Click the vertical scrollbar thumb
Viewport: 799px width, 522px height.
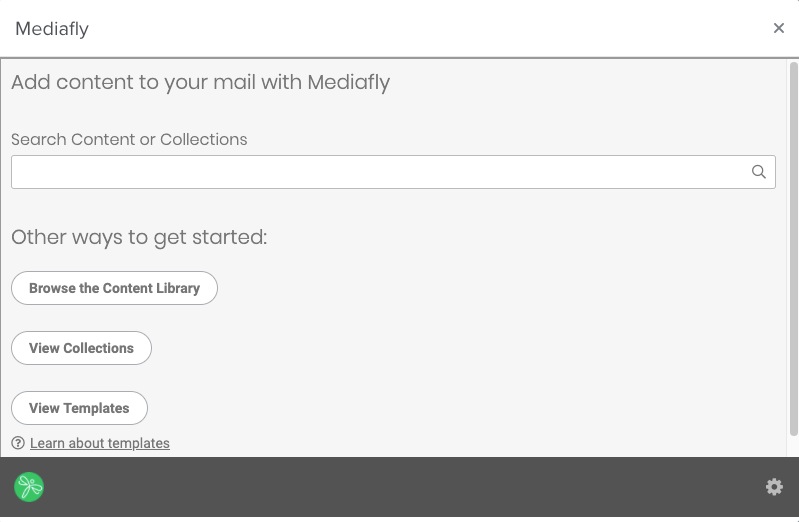(x=794, y=250)
